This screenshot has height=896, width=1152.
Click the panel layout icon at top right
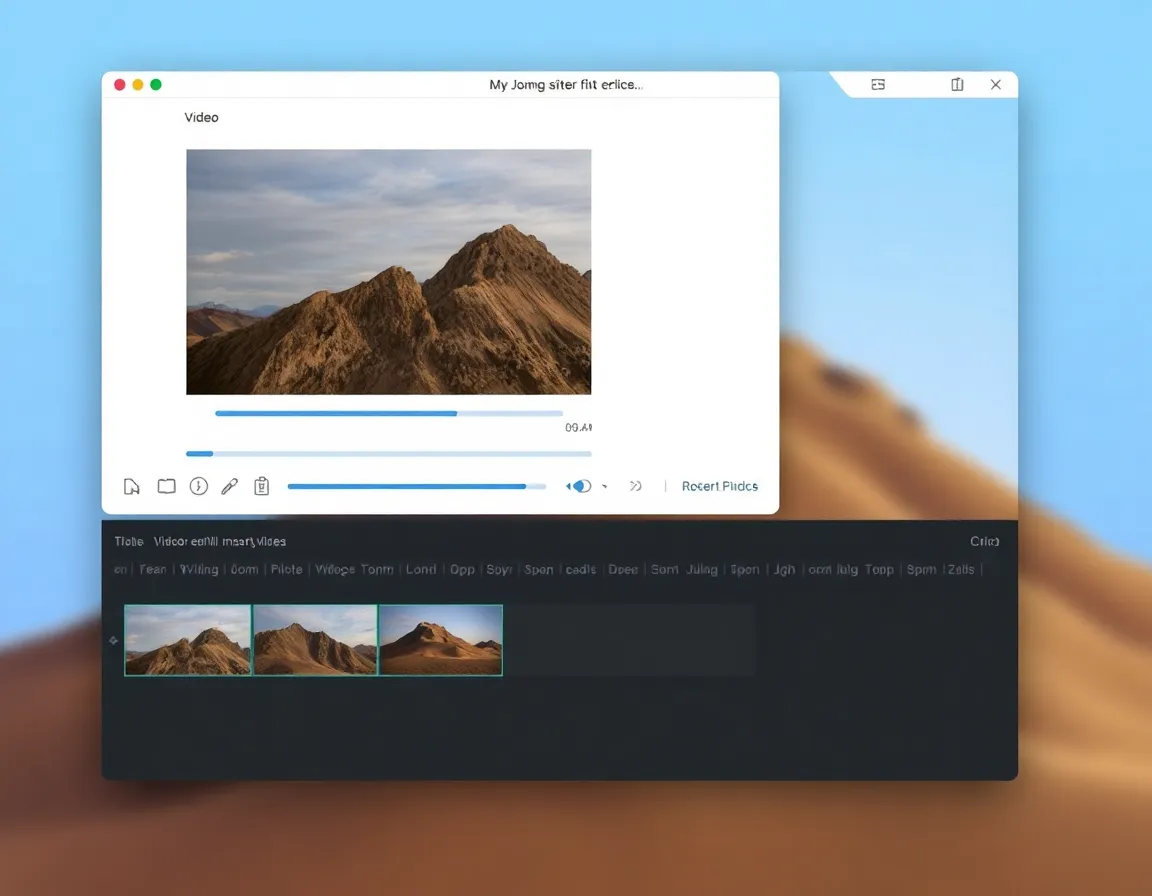[x=878, y=85]
